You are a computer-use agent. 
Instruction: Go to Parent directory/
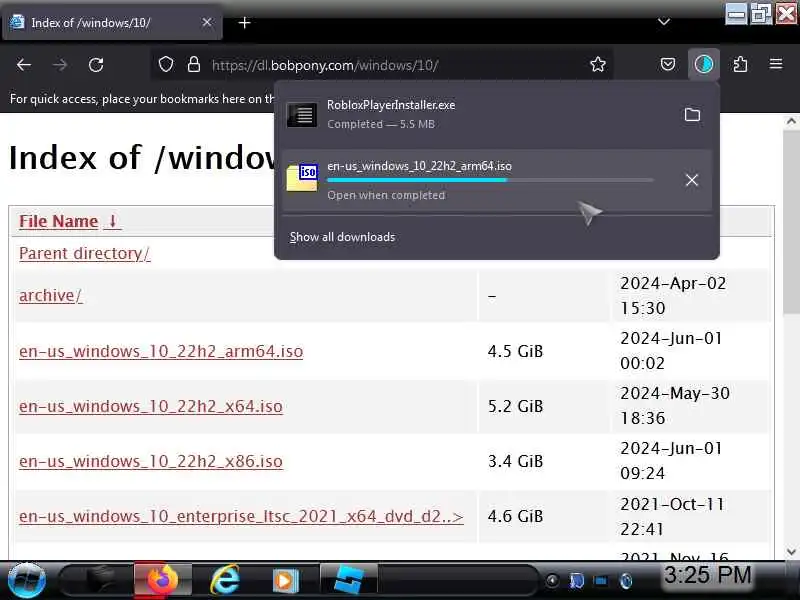(x=85, y=253)
